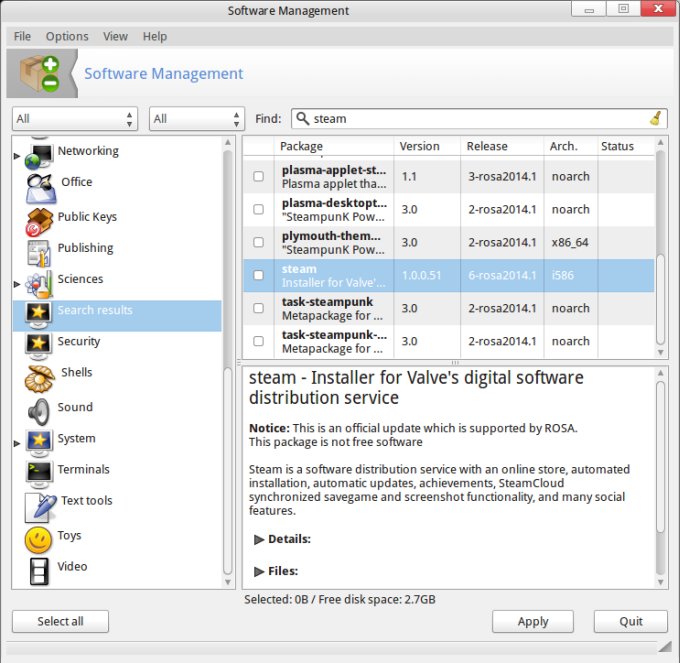Click the Software Management package logo

[x=40, y=74]
